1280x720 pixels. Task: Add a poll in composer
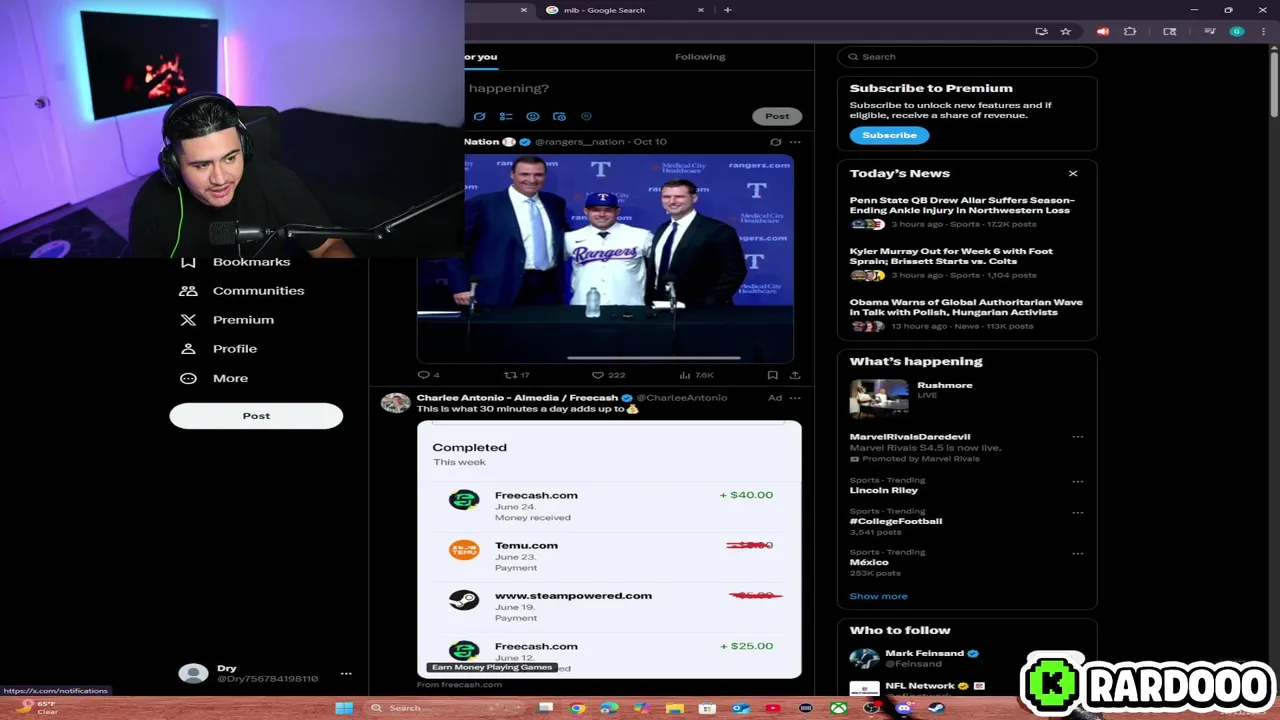(506, 116)
